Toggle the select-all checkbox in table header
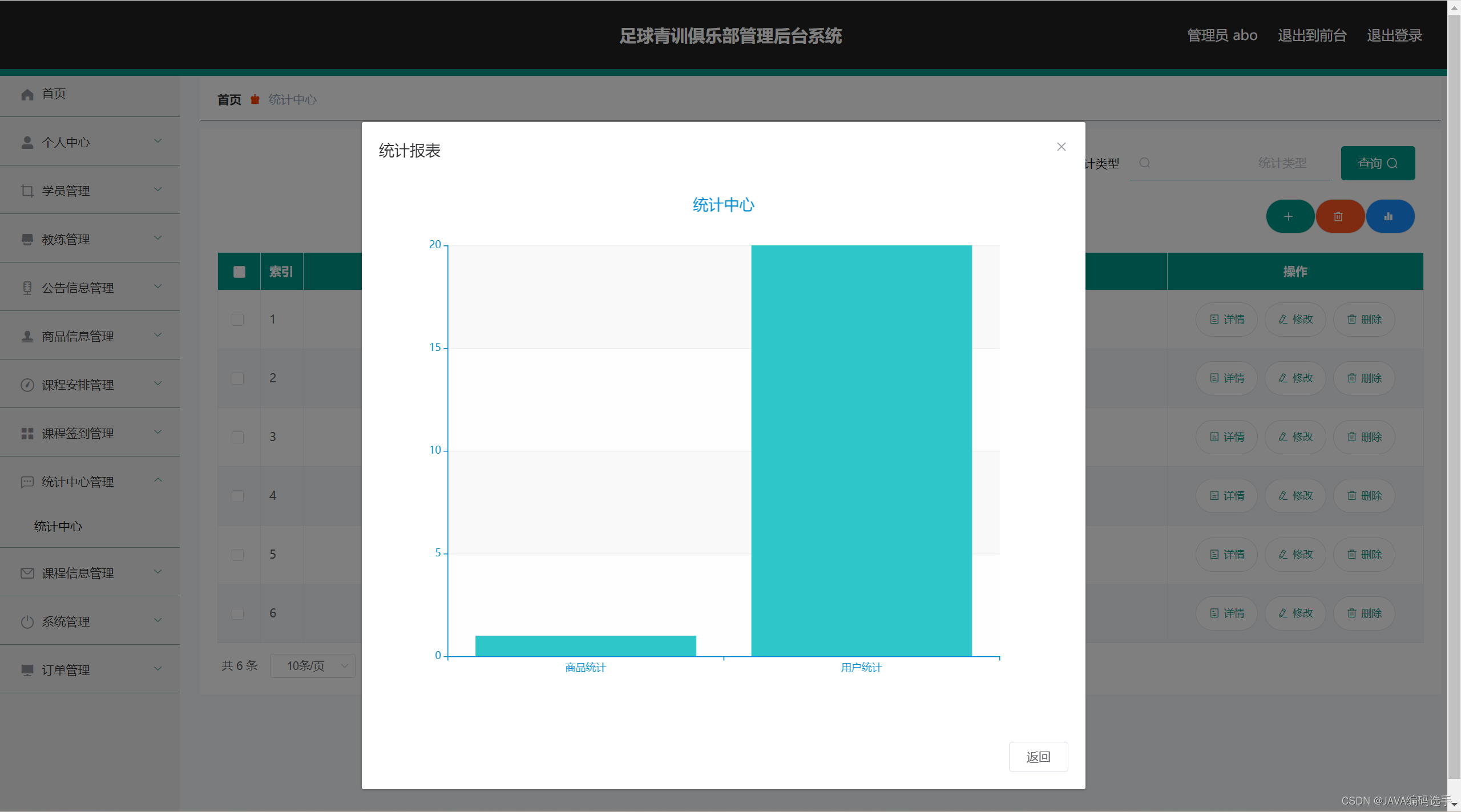Screen dimensions: 1461x812 click(x=239, y=271)
